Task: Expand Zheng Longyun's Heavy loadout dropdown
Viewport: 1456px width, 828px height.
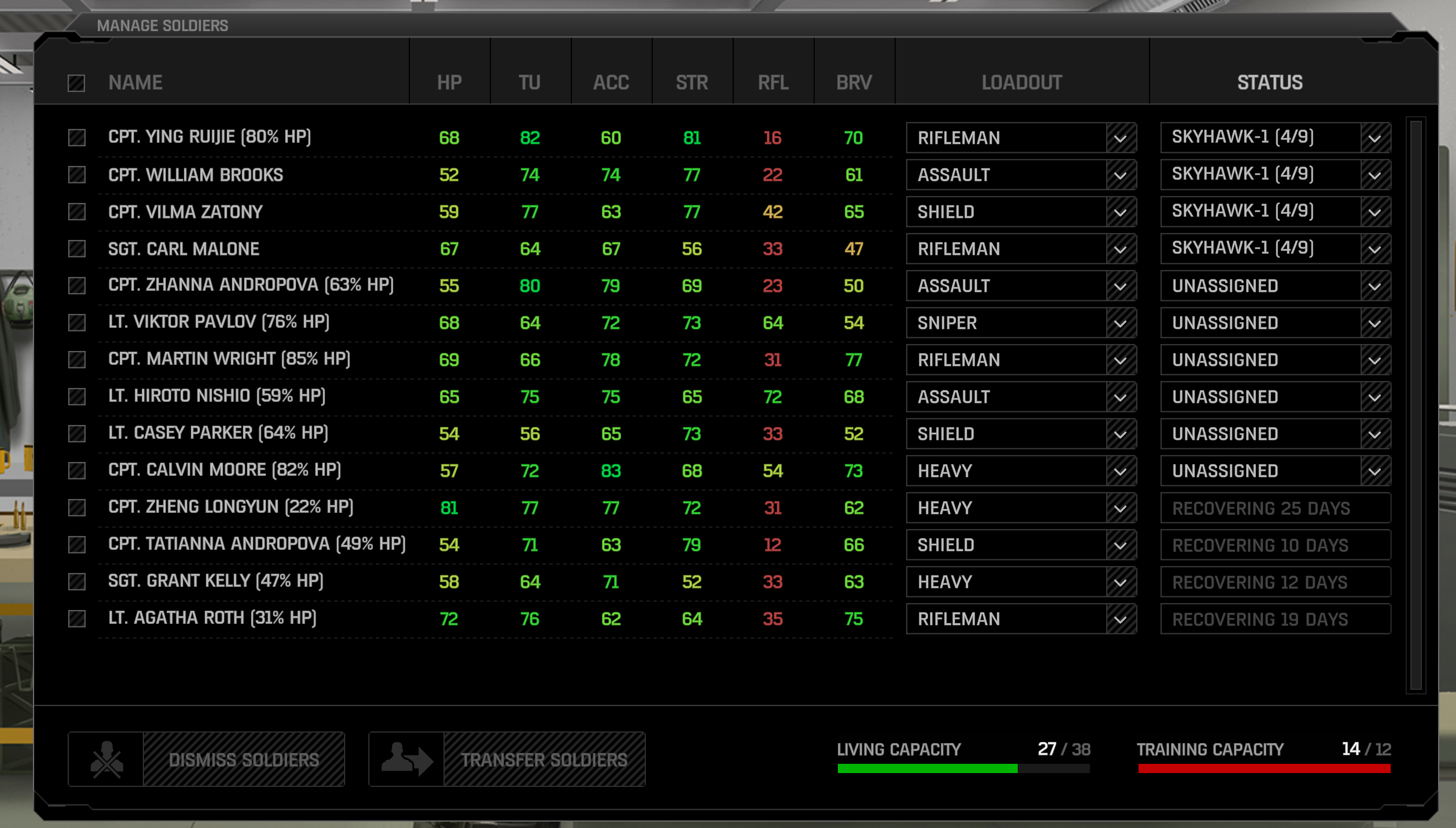Action: tap(1021, 508)
